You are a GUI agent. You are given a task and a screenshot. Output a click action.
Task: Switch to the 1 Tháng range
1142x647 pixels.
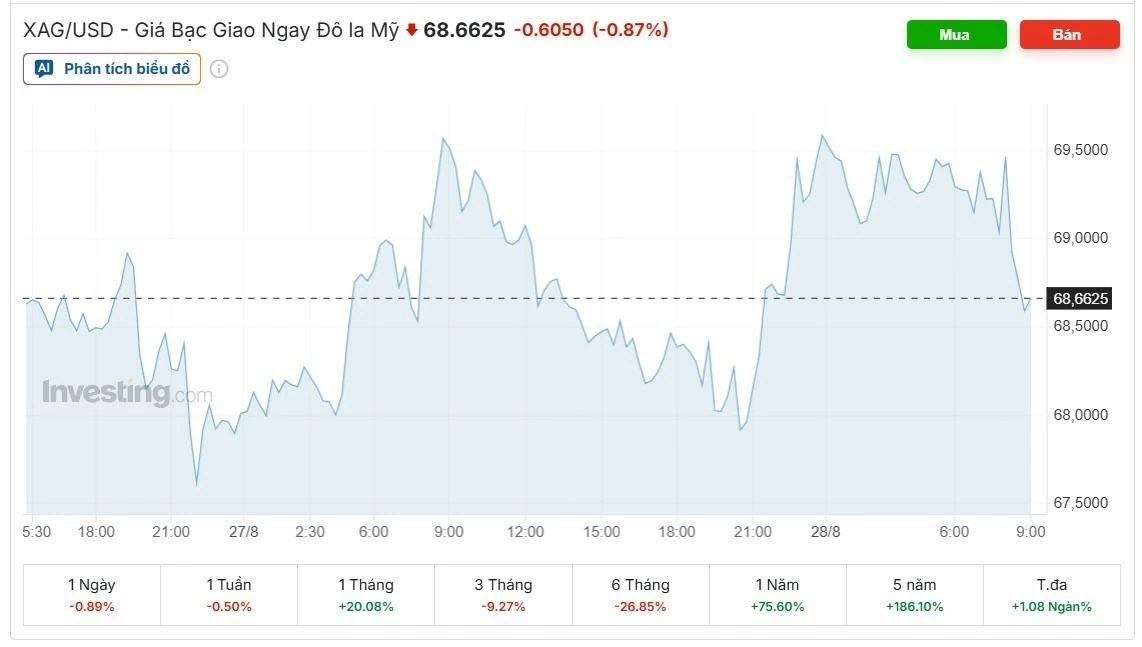click(366, 595)
